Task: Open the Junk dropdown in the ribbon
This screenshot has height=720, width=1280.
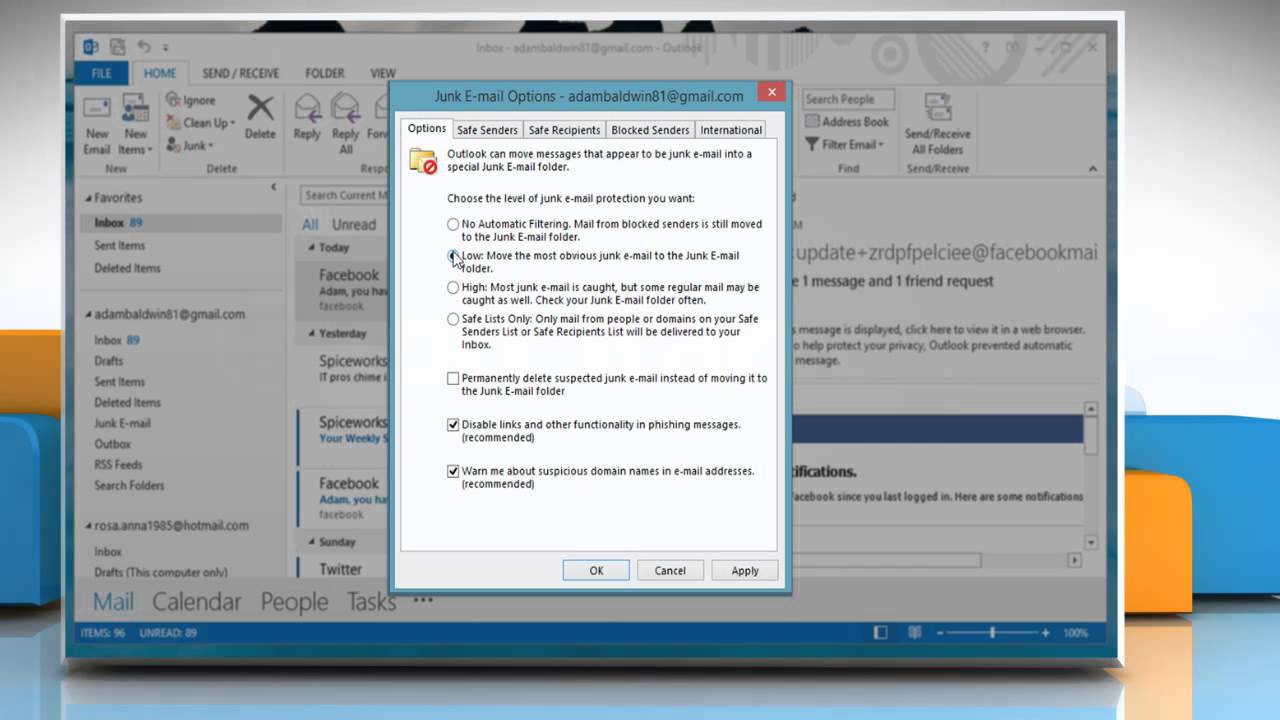Action: [x=188, y=145]
